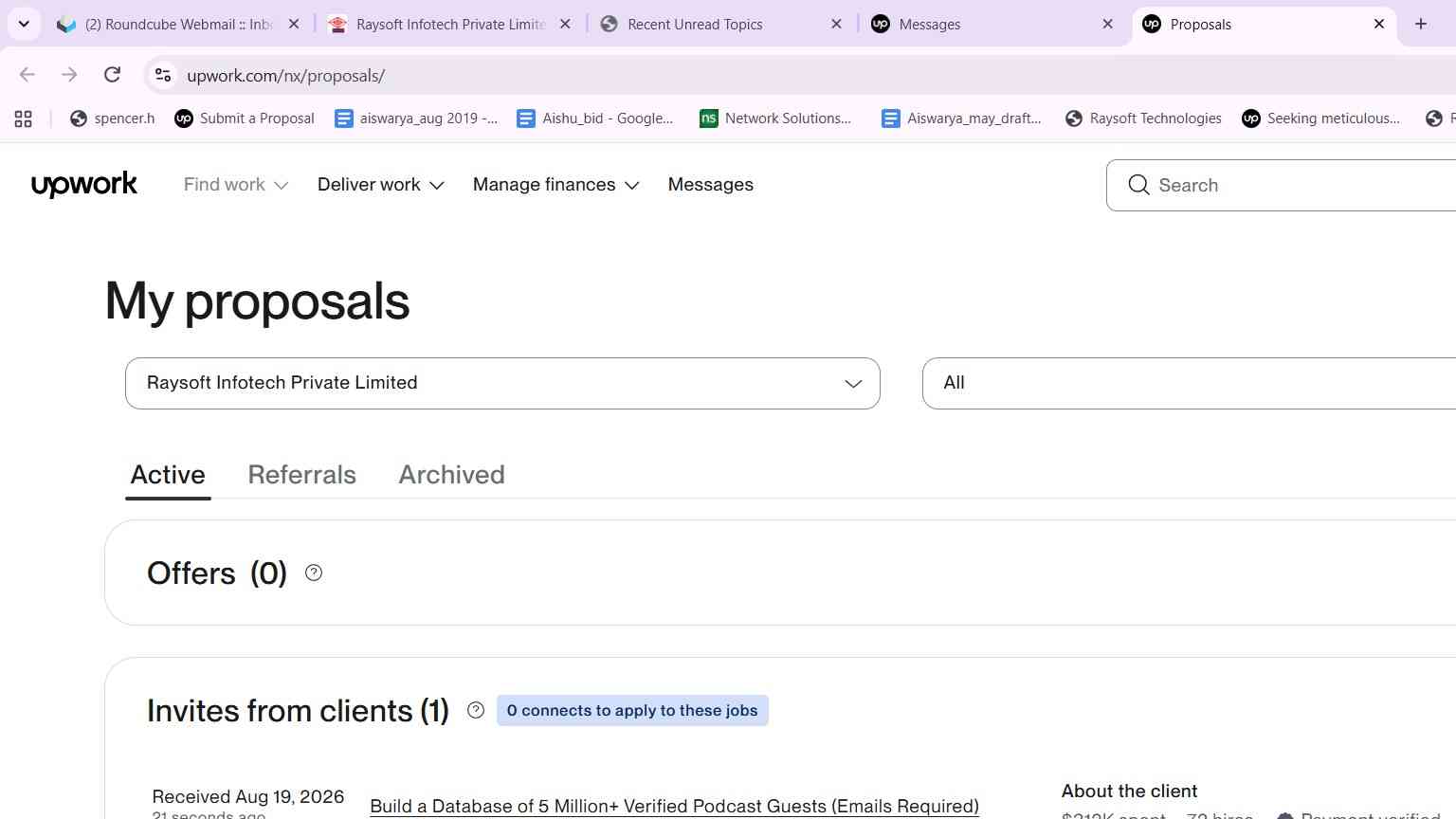Switch to the Referrals tab
The image size is (1456, 819).
tap(301, 475)
